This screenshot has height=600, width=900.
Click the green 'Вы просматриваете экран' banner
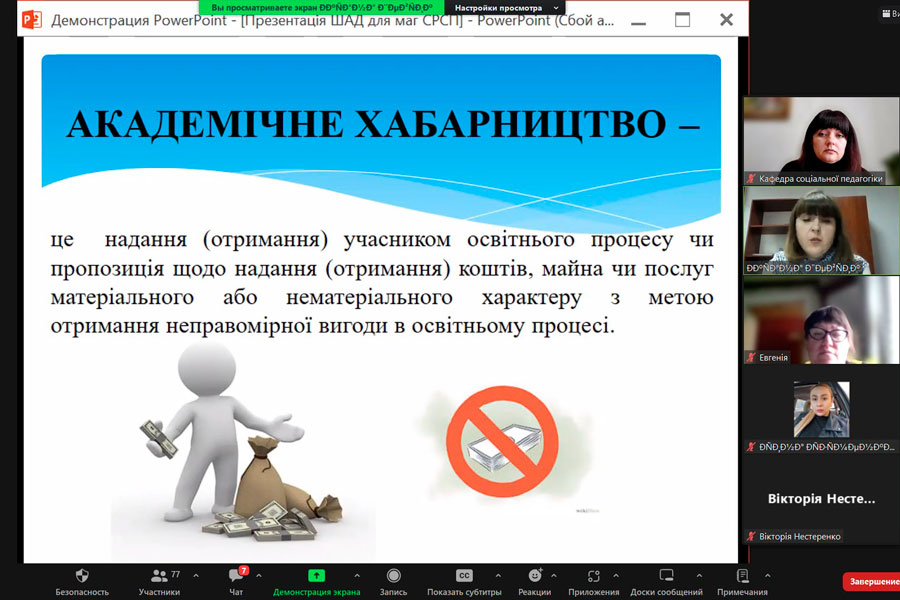click(x=322, y=8)
